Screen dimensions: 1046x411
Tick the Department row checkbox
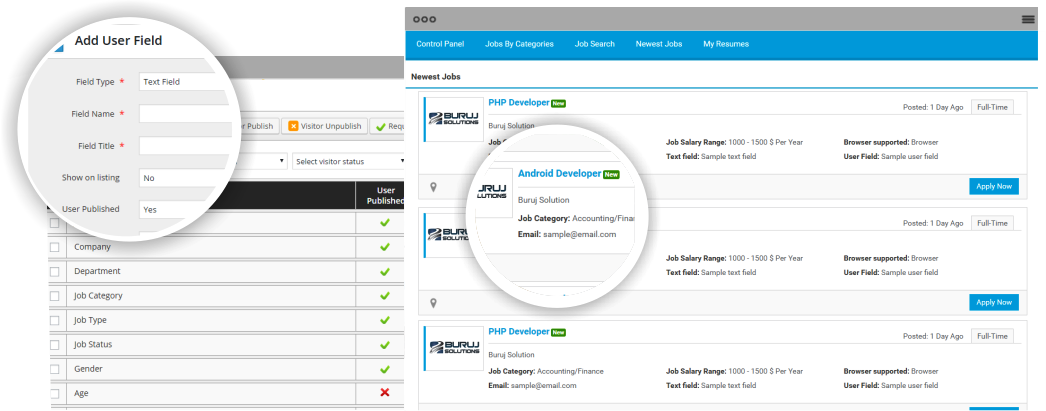point(54,272)
